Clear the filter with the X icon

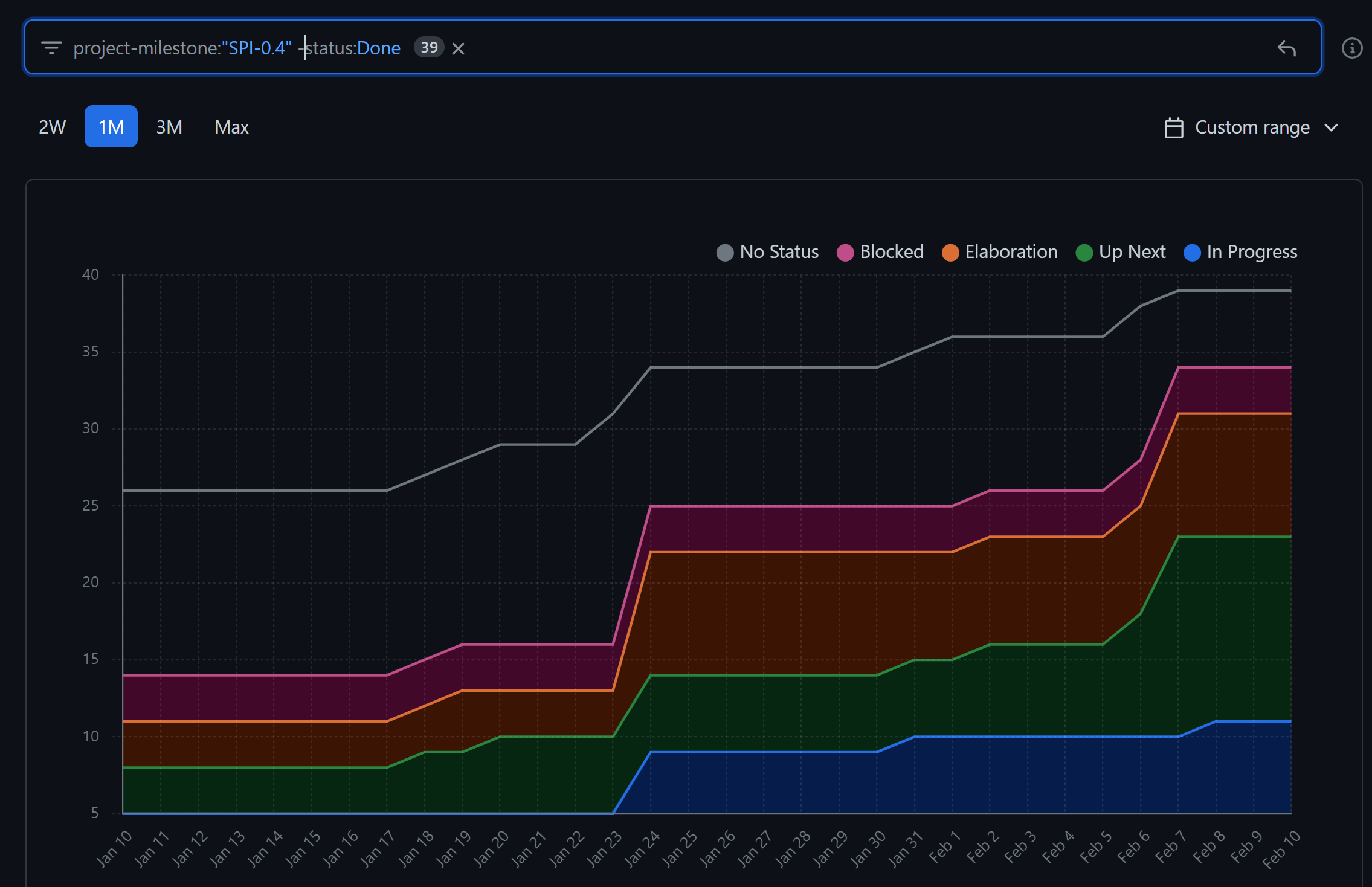pos(459,48)
